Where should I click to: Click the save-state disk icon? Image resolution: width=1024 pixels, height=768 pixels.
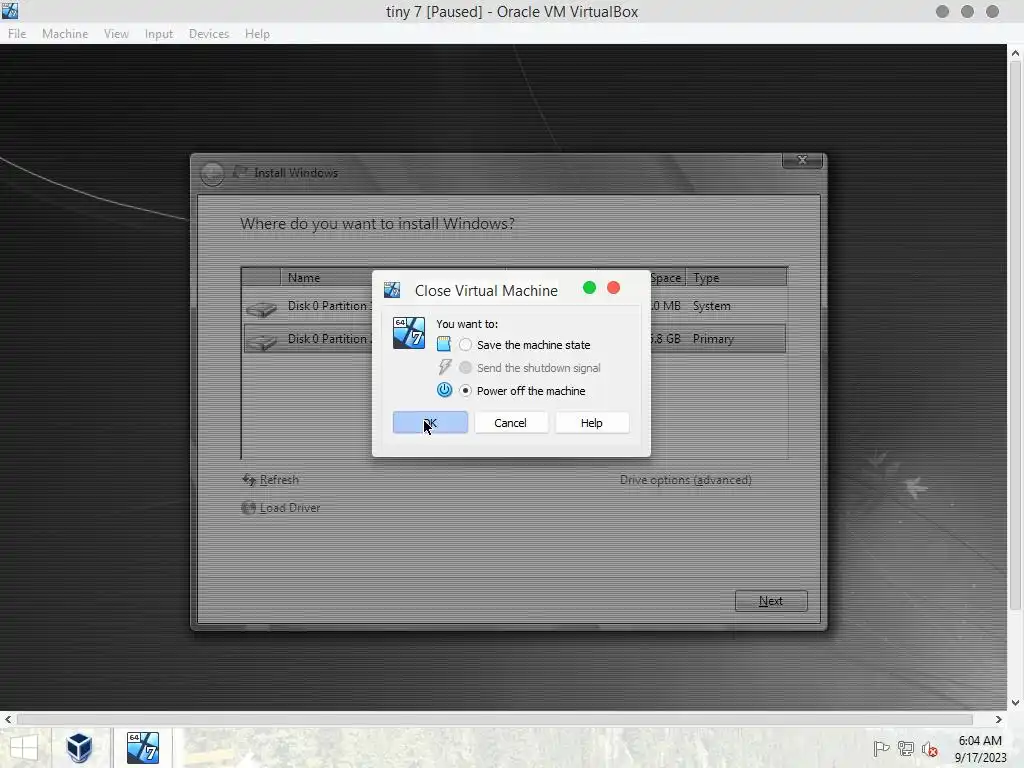(x=444, y=344)
